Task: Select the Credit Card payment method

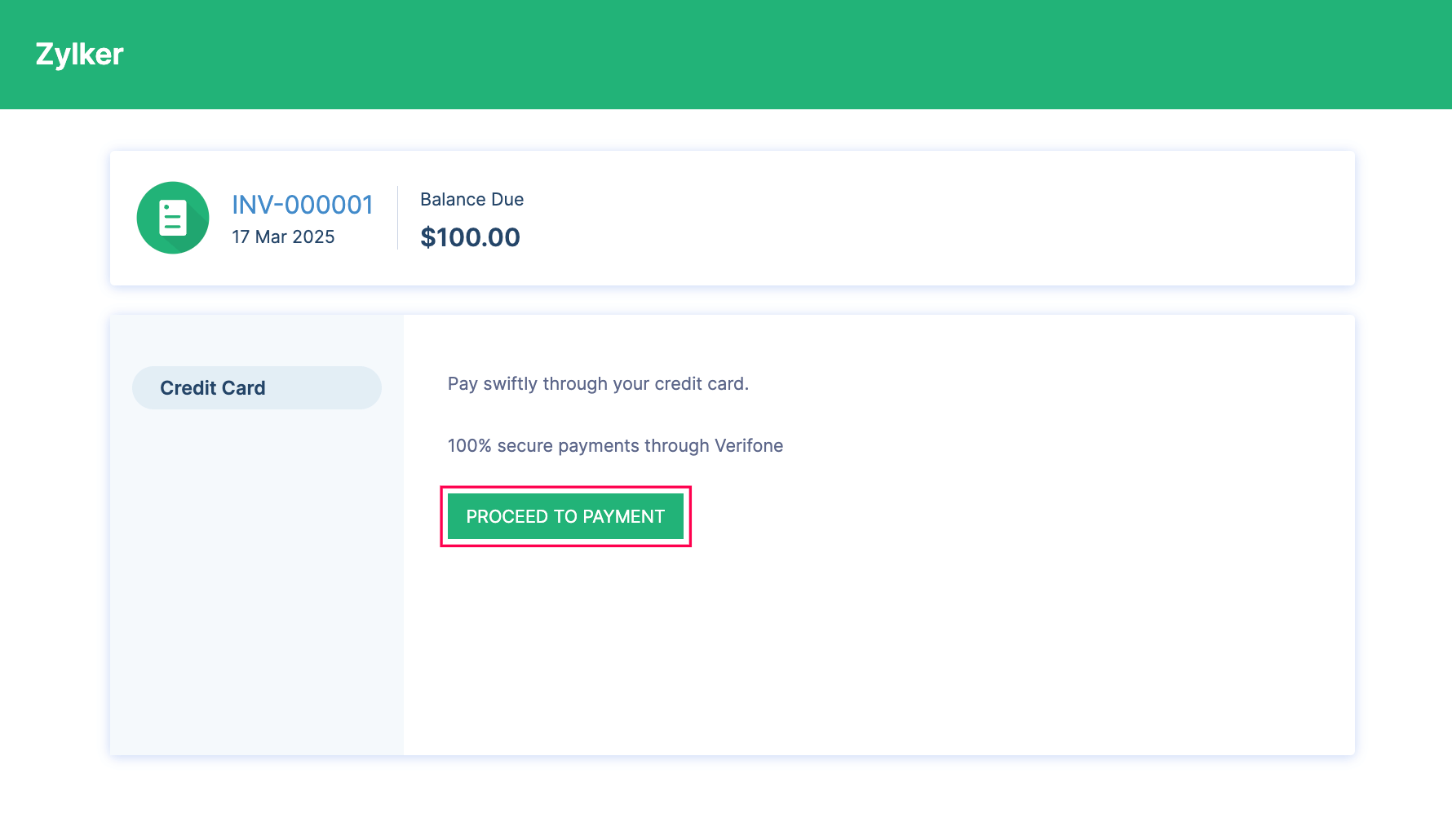Action: (256, 387)
